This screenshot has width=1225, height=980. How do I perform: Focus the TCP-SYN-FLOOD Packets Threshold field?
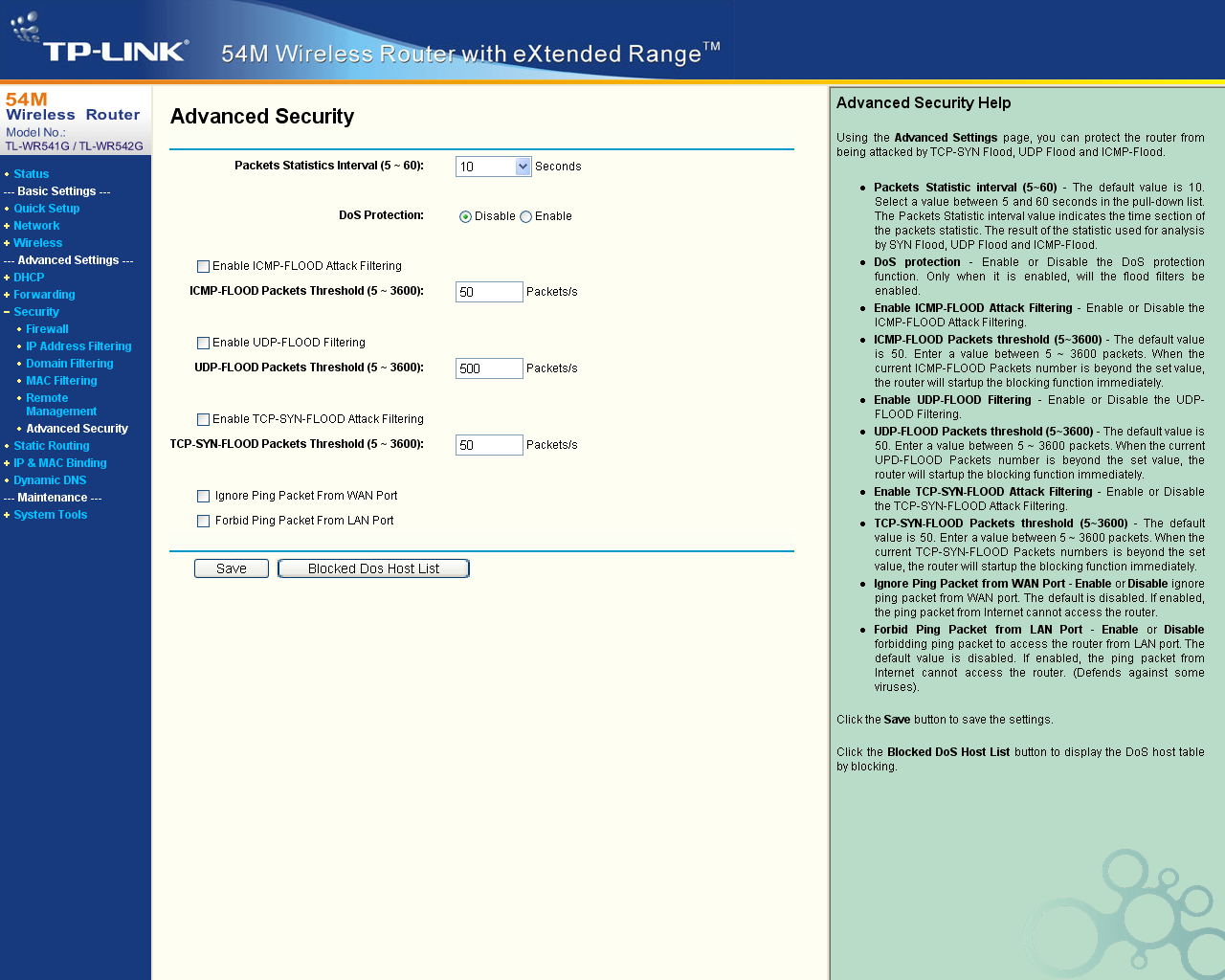click(x=489, y=445)
